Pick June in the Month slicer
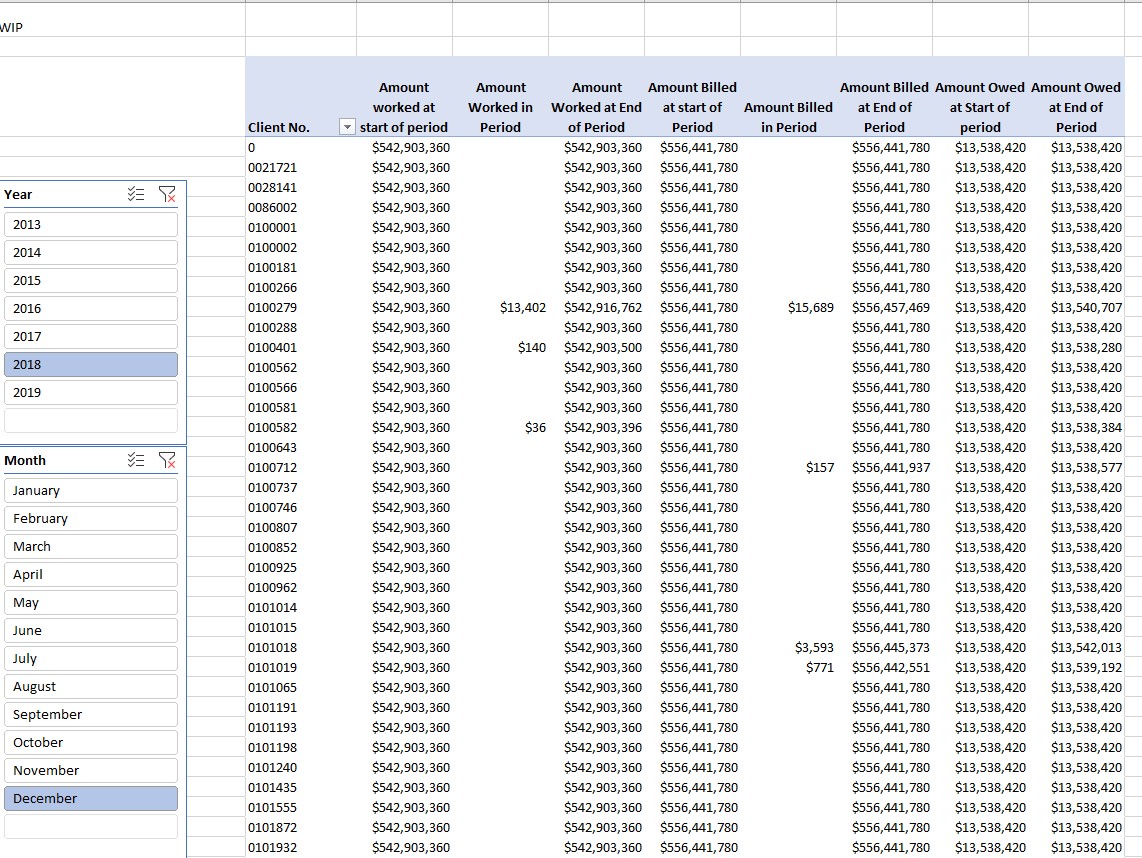The height and width of the screenshot is (858, 1142). point(91,630)
